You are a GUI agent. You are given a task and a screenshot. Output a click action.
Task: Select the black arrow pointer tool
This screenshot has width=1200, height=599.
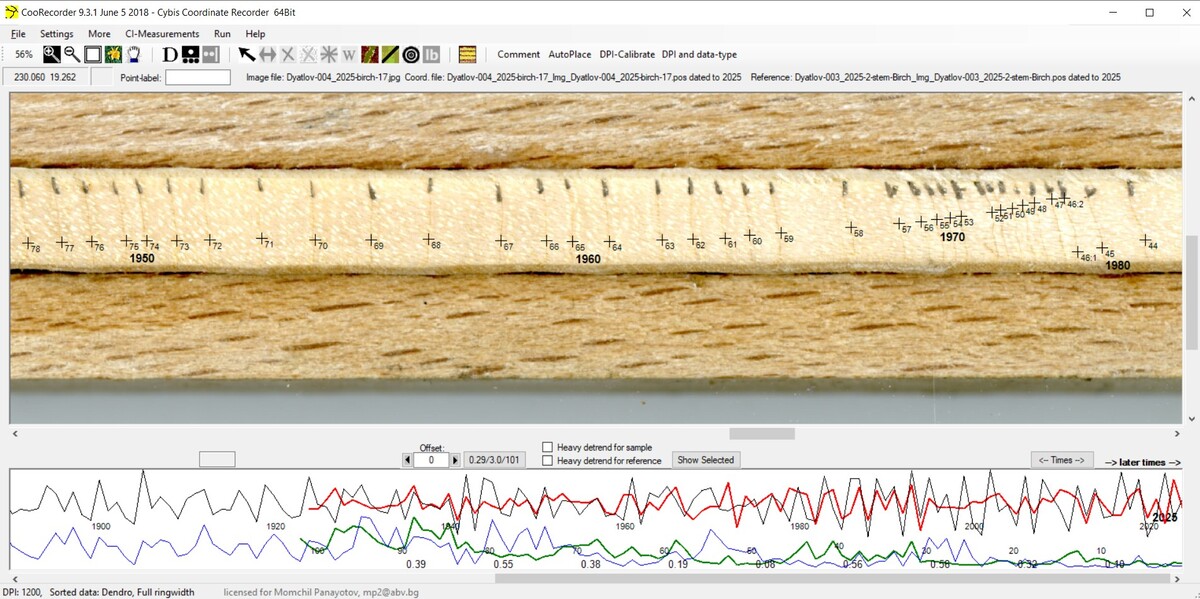pyautogui.click(x=246, y=54)
